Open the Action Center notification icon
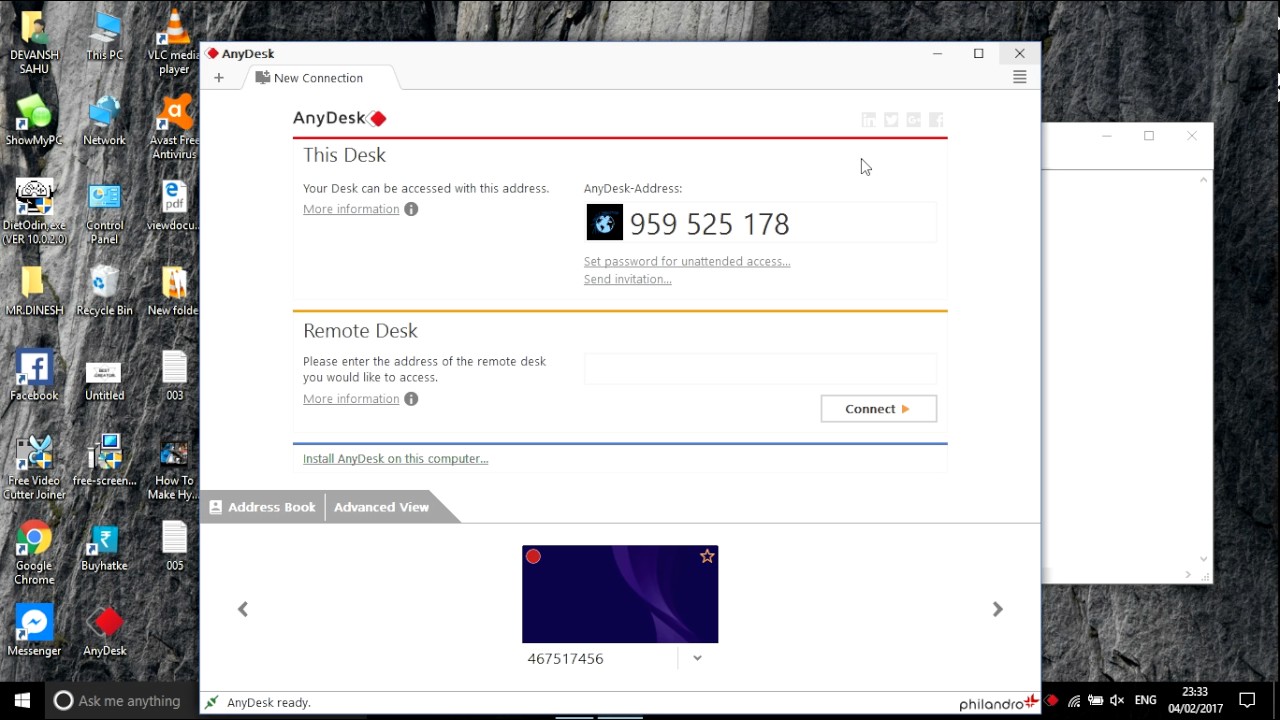The height and width of the screenshot is (720, 1280). coord(1247,700)
